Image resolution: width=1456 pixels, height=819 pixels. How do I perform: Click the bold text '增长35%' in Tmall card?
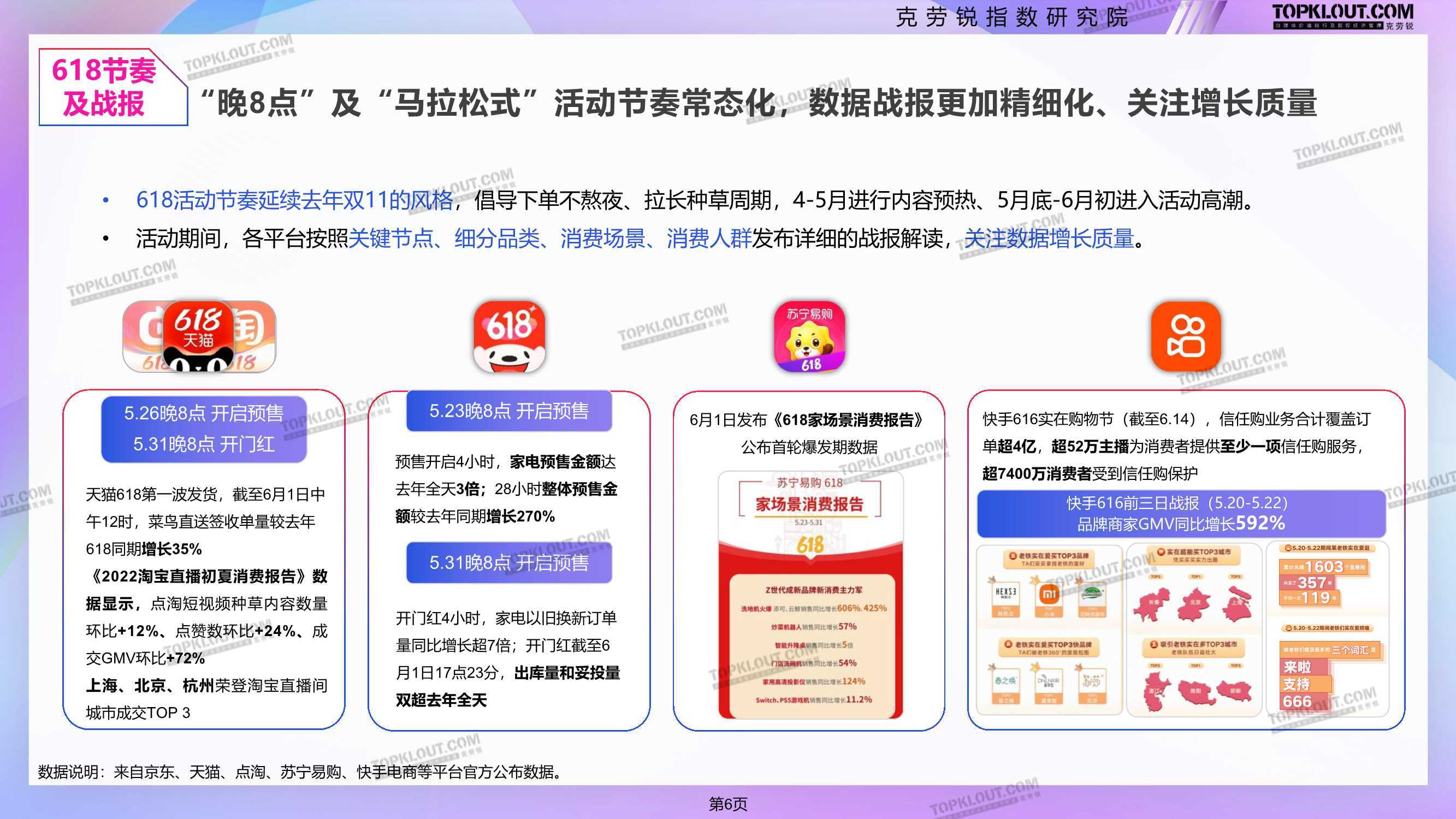[x=172, y=549]
